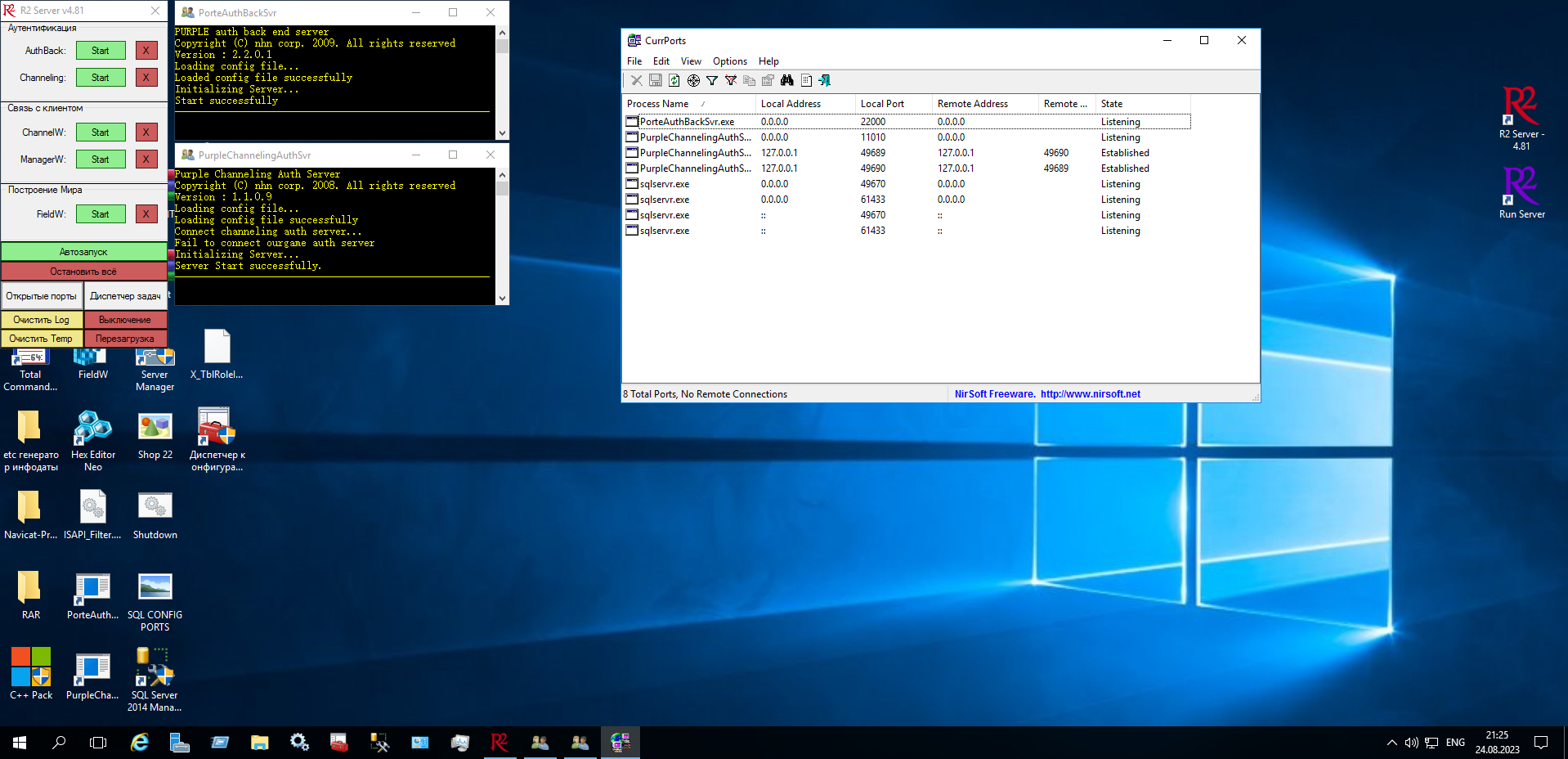The width and height of the screenshot is (1568, 759).
Task: Select the PorteAuthBackSvr.exe row
Action: point(907,122)
